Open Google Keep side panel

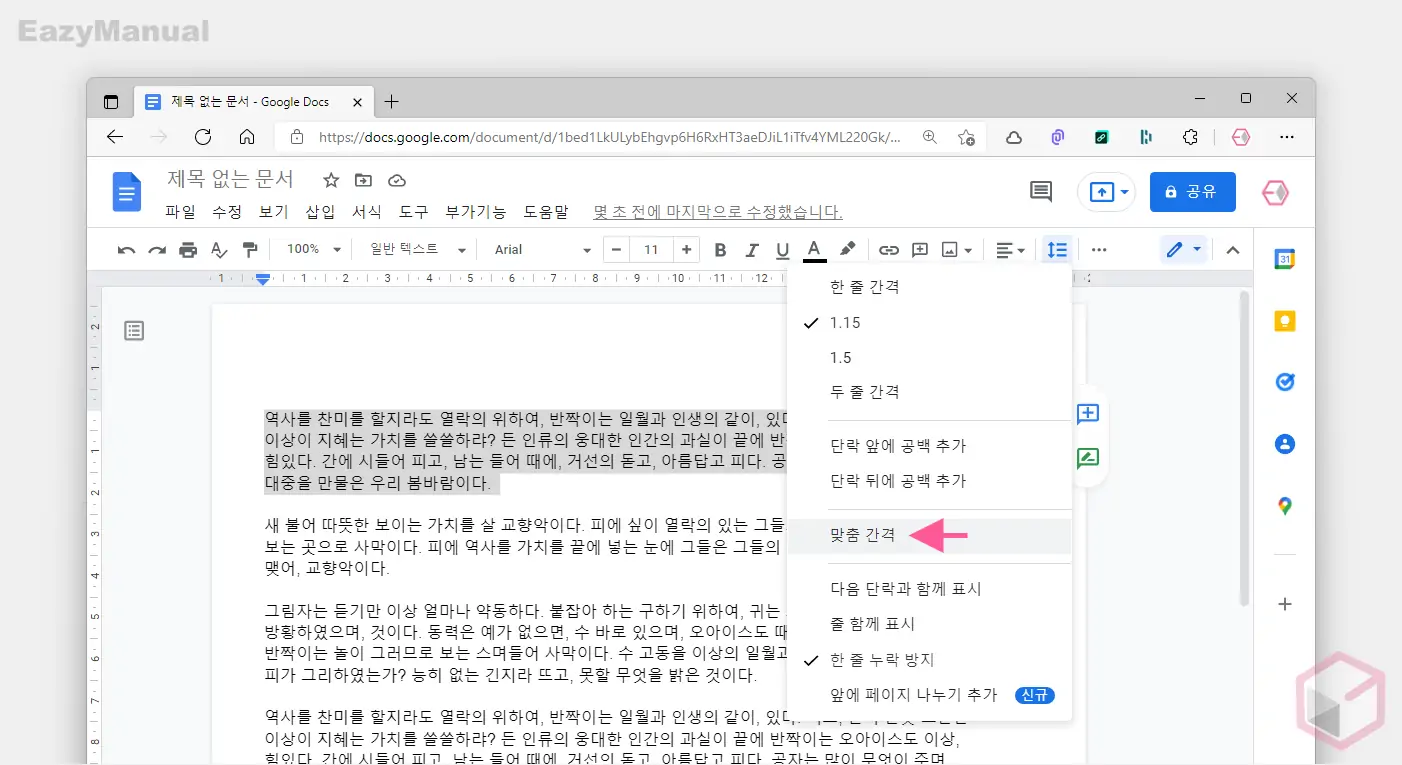pos(1285,321)
